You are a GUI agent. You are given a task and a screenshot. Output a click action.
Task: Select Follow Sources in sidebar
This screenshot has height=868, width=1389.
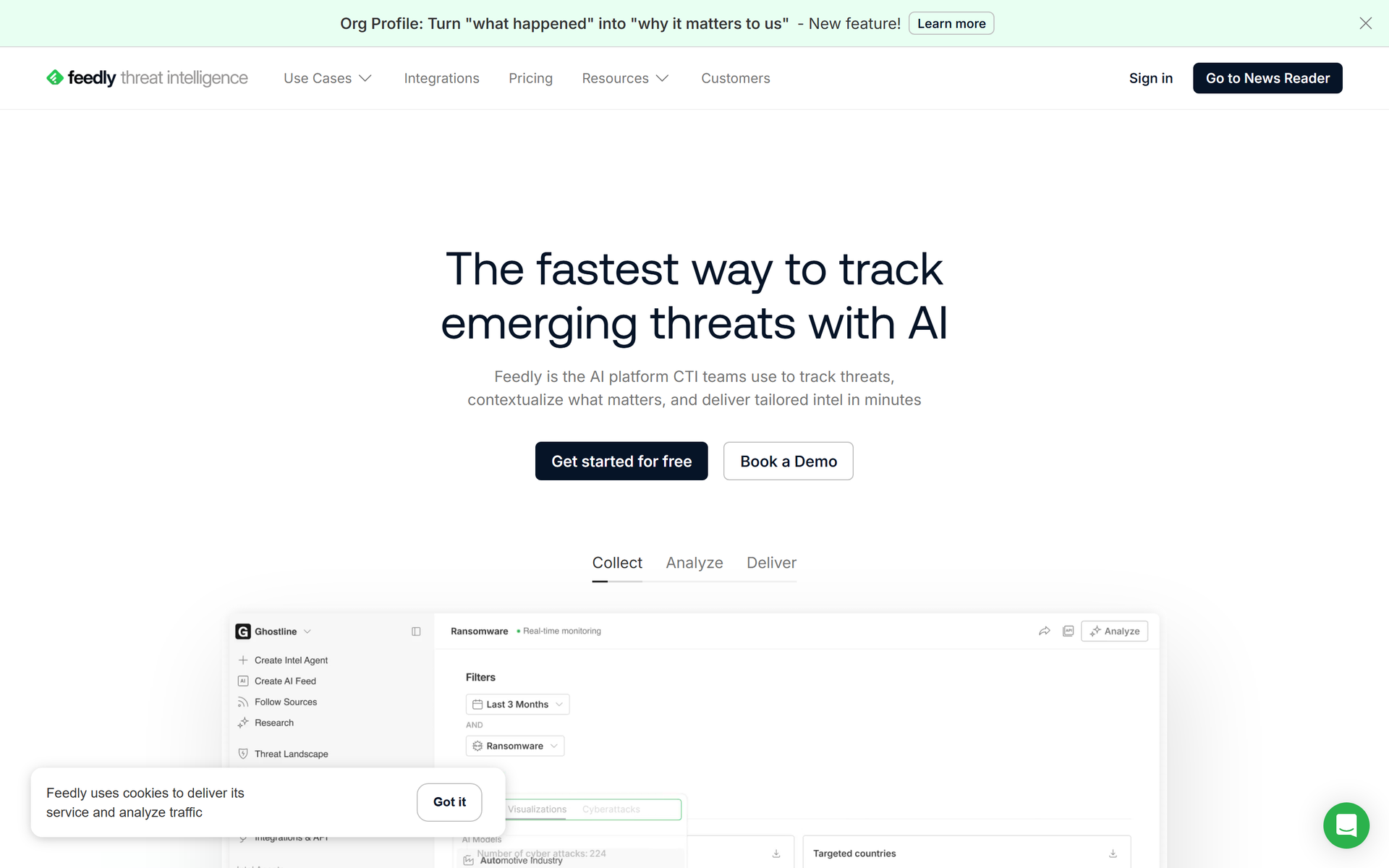(286, 702)
